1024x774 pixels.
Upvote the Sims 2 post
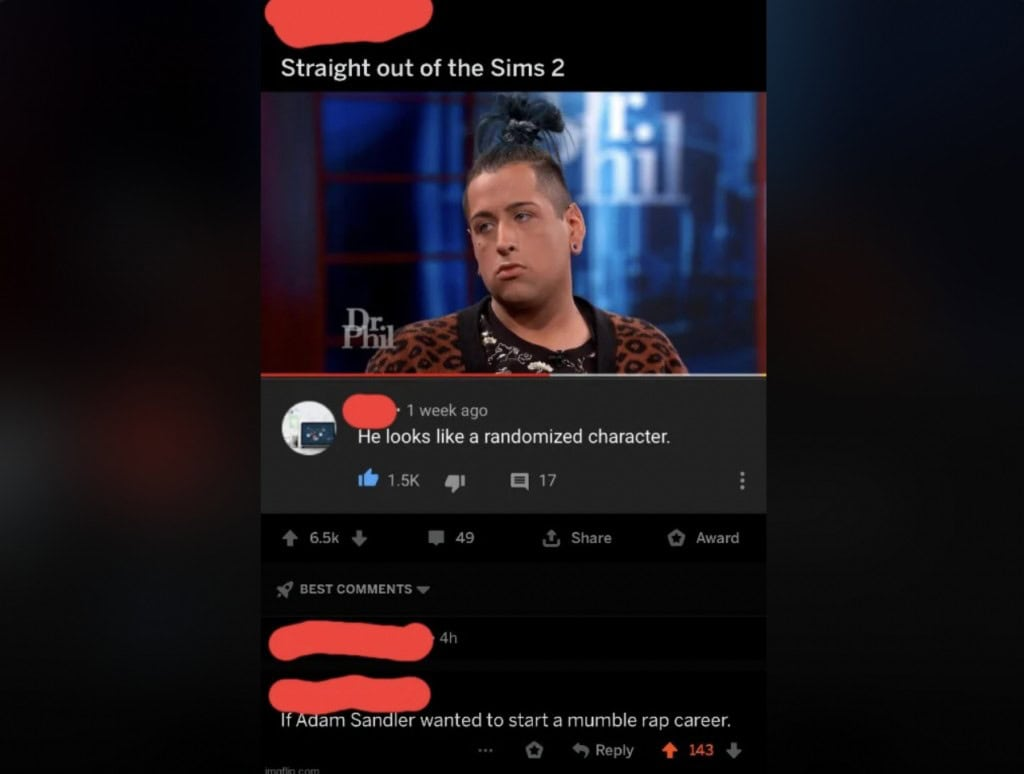[x=290, y=538]
